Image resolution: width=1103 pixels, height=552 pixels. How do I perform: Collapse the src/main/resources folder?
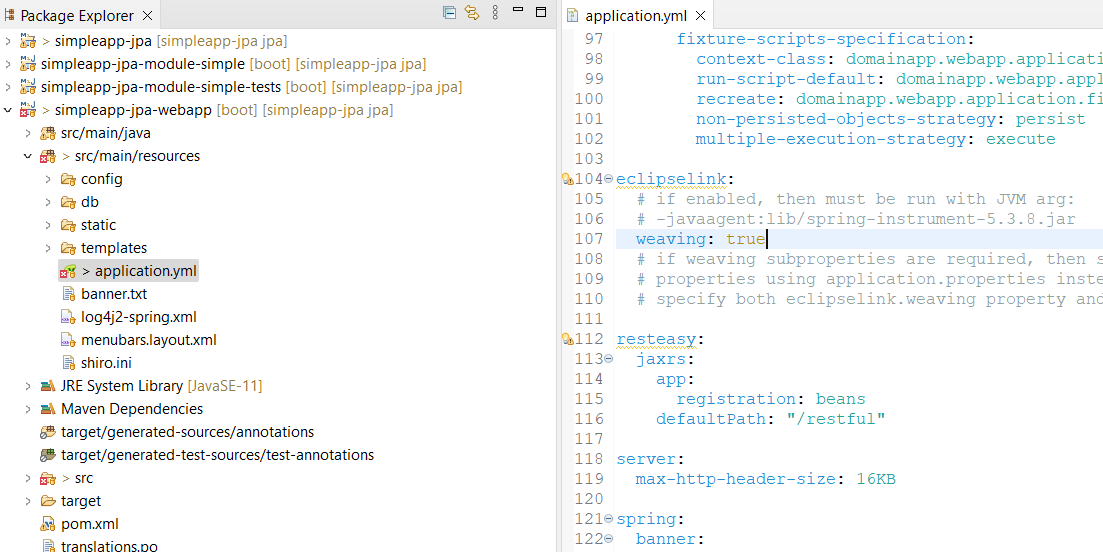click(28, 156)
